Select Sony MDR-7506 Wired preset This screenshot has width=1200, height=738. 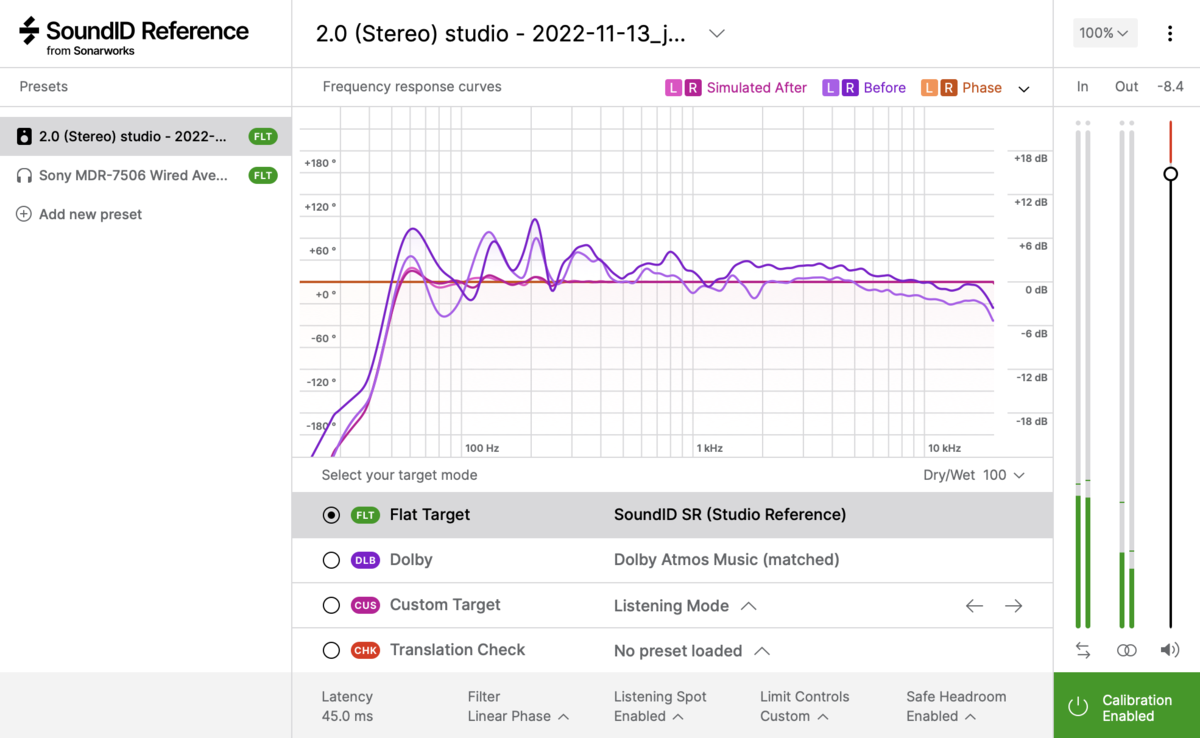(x=146, y=175)
